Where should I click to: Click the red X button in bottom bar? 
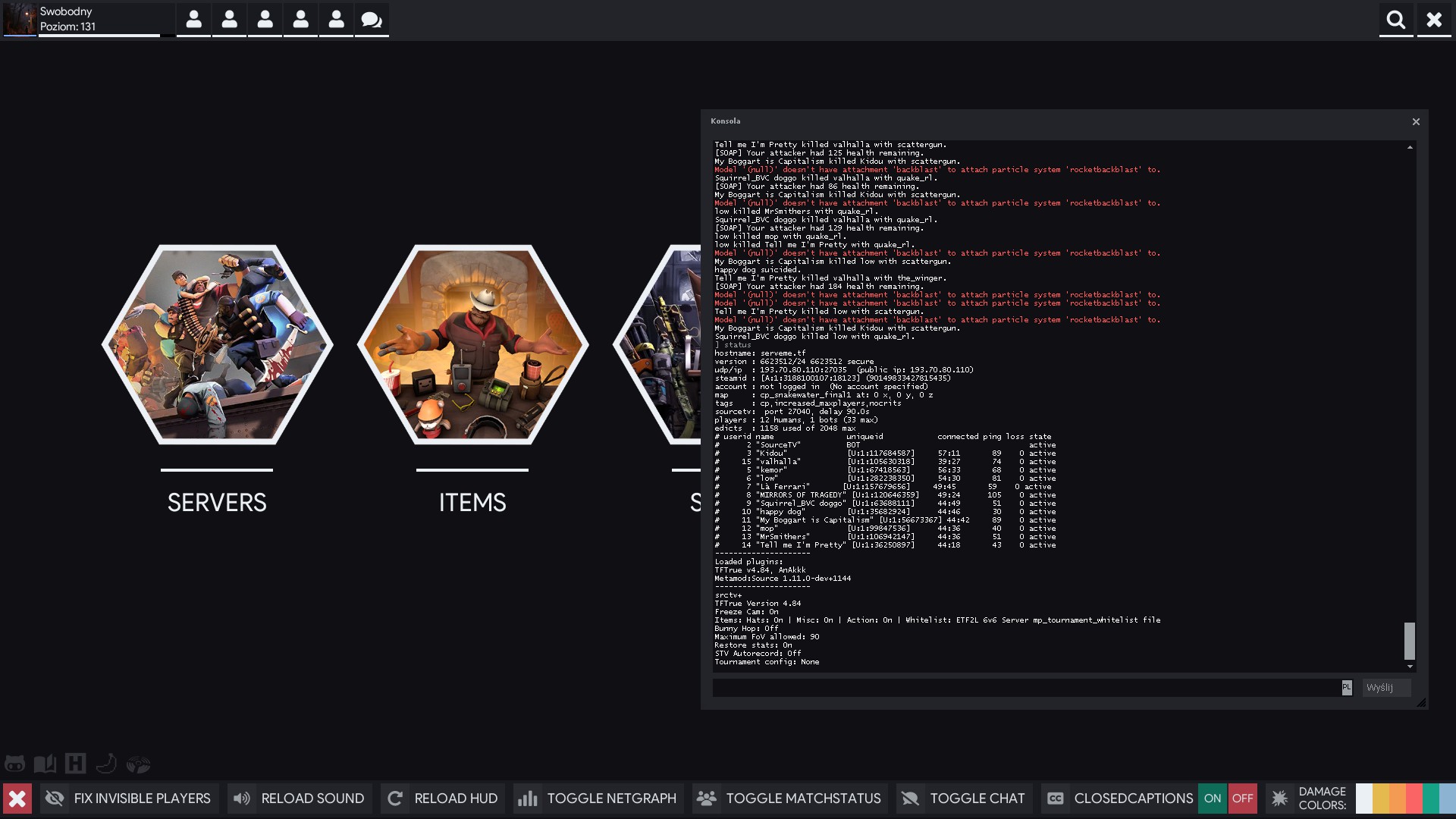click(x=17, y=799)
